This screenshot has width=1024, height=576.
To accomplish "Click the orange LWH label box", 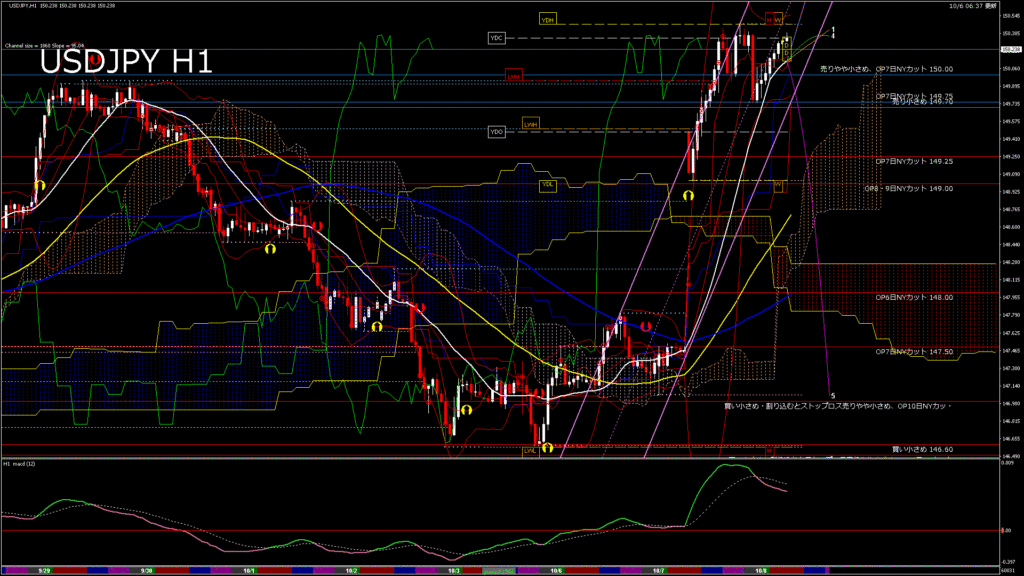I will click(x=531, y=124).
